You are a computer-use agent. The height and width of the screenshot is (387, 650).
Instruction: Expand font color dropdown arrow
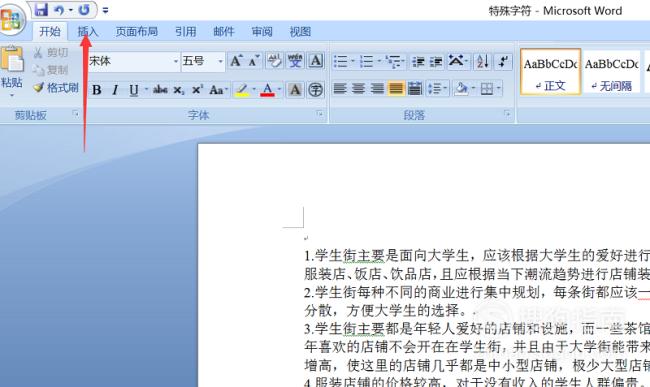click(x=279, y=89)
